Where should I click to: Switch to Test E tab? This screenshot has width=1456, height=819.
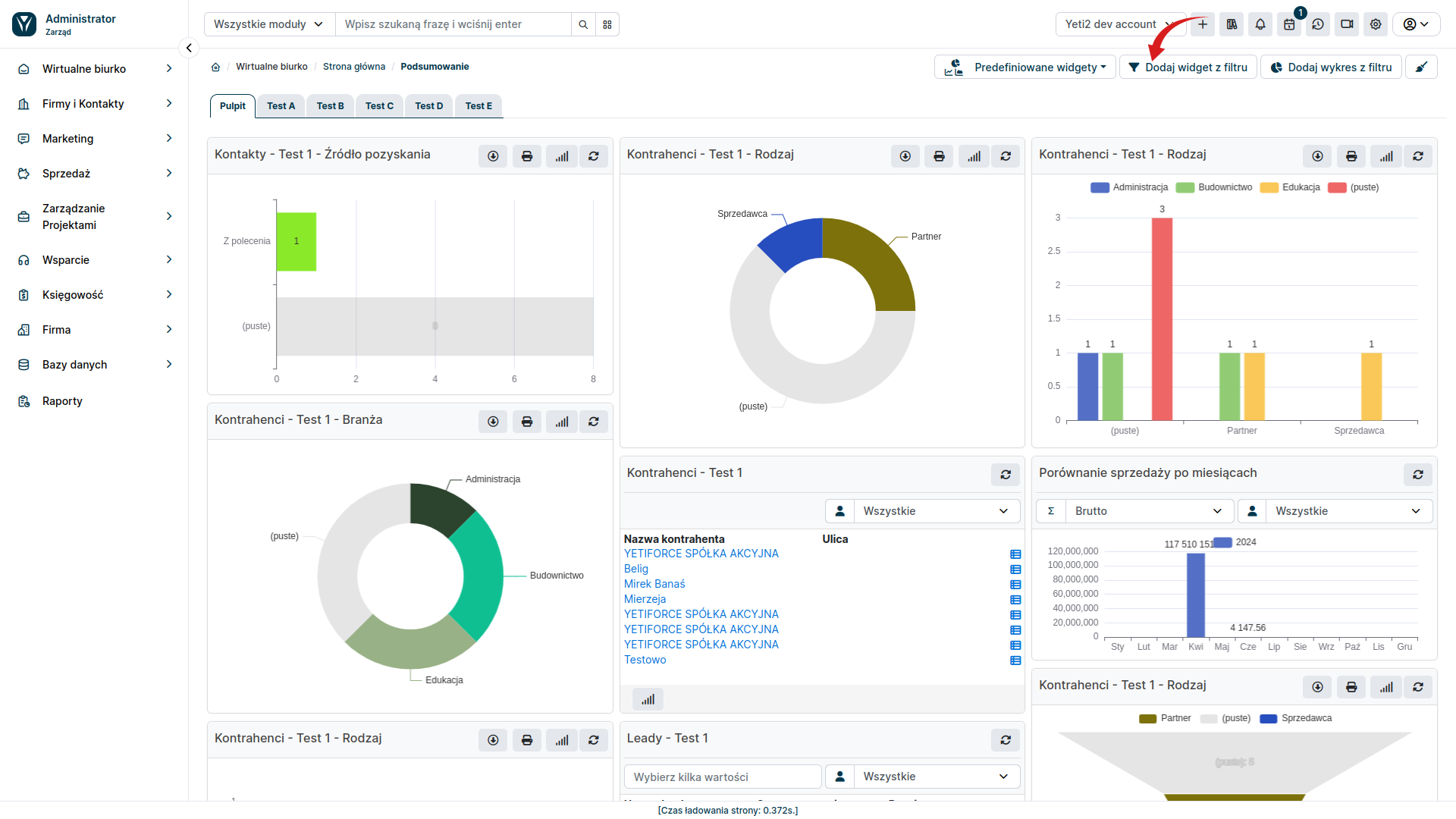[479, 106]
